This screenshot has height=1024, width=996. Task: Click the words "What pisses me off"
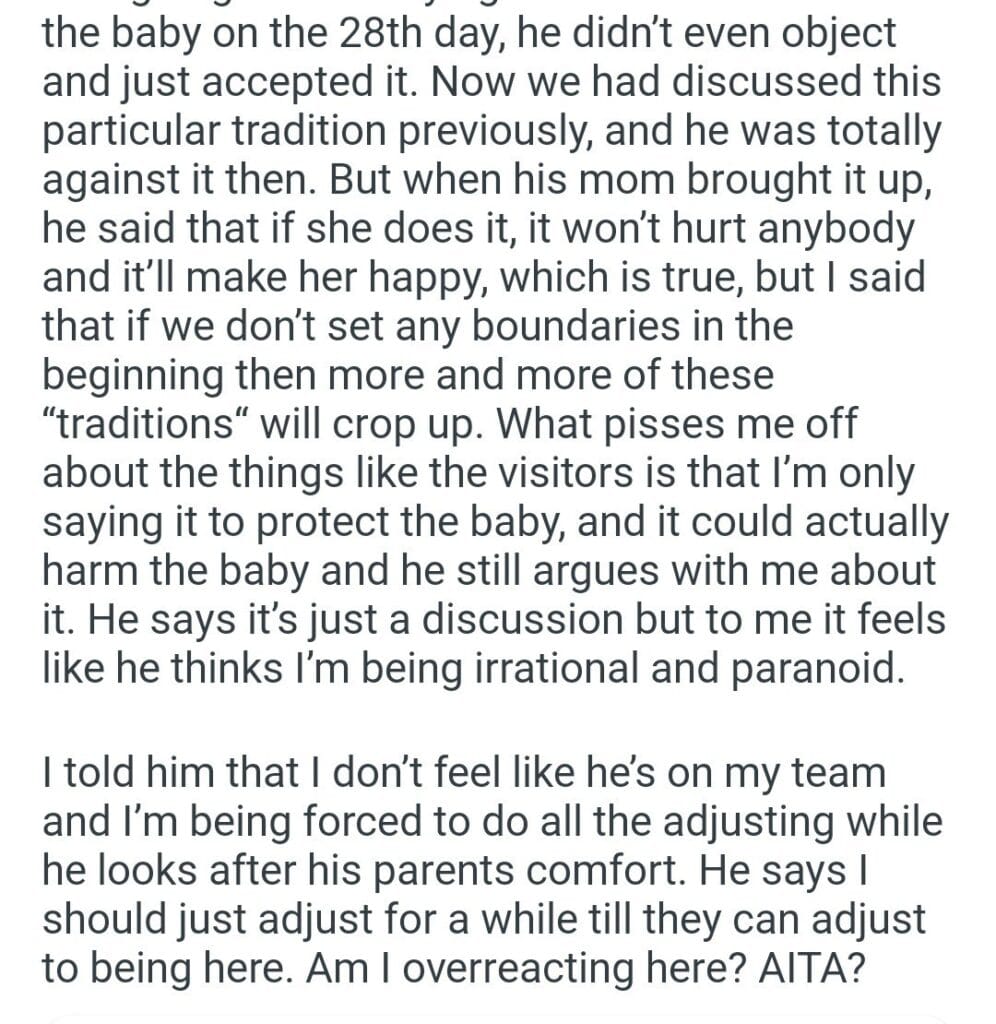[x=676, y=423]
